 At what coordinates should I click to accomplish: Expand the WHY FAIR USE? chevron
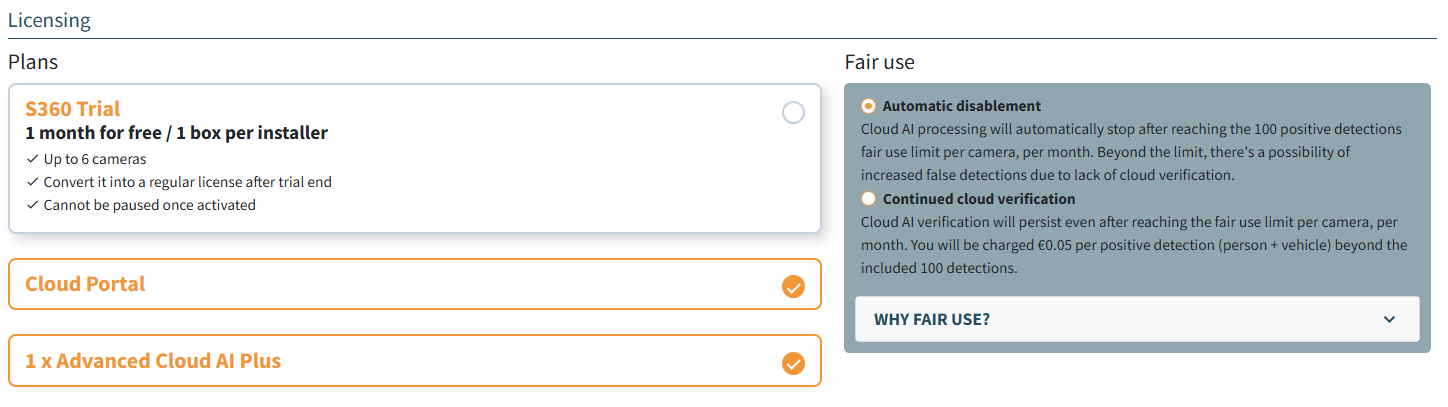tap(1389, 319)
